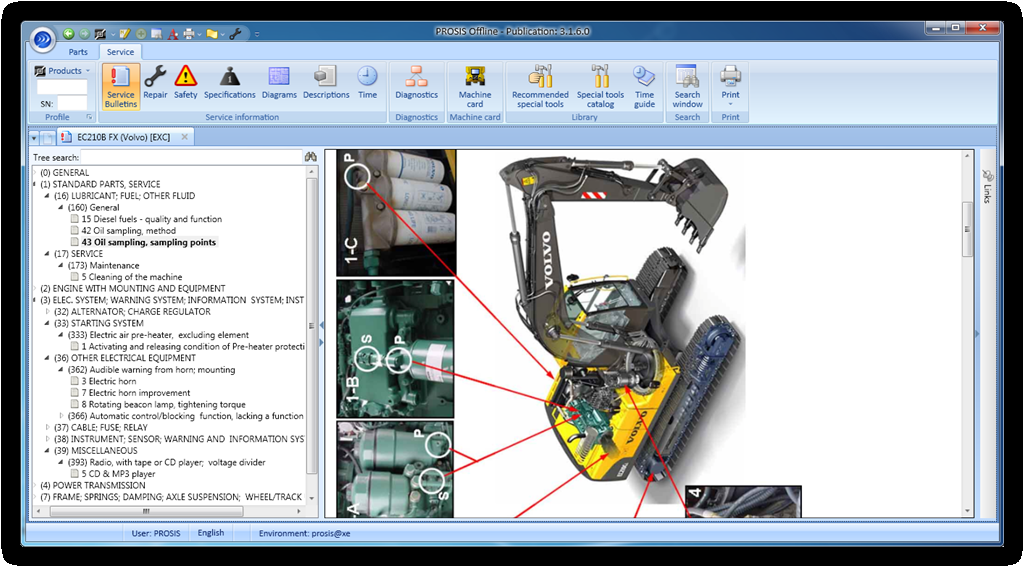
Task: Open the Time guide library
Action: (644, 87)
